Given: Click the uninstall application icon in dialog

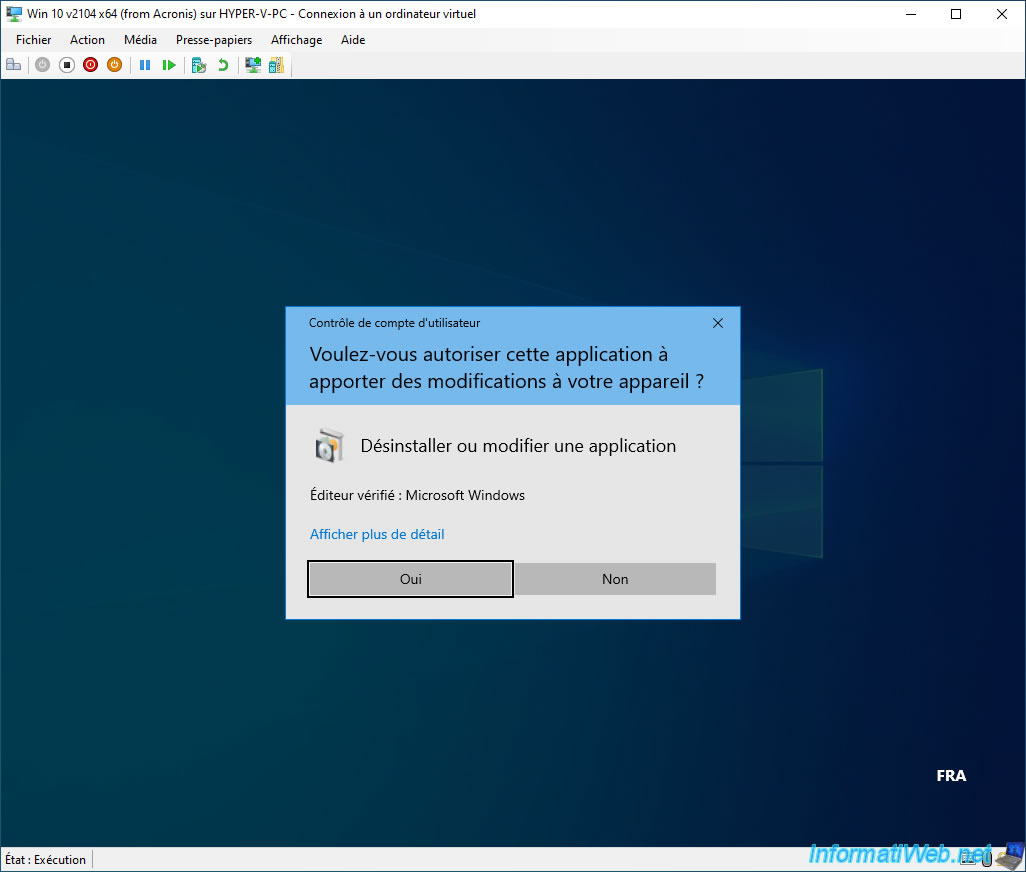Looking at the screenshot, I should pyautogui.click(x=328, y=445).
